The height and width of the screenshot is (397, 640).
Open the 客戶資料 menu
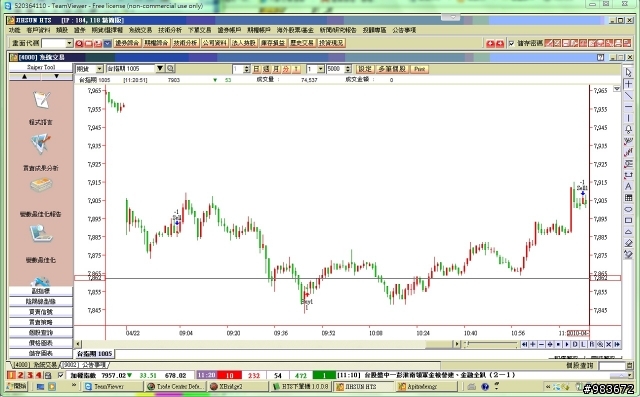[x=38, y=30]
